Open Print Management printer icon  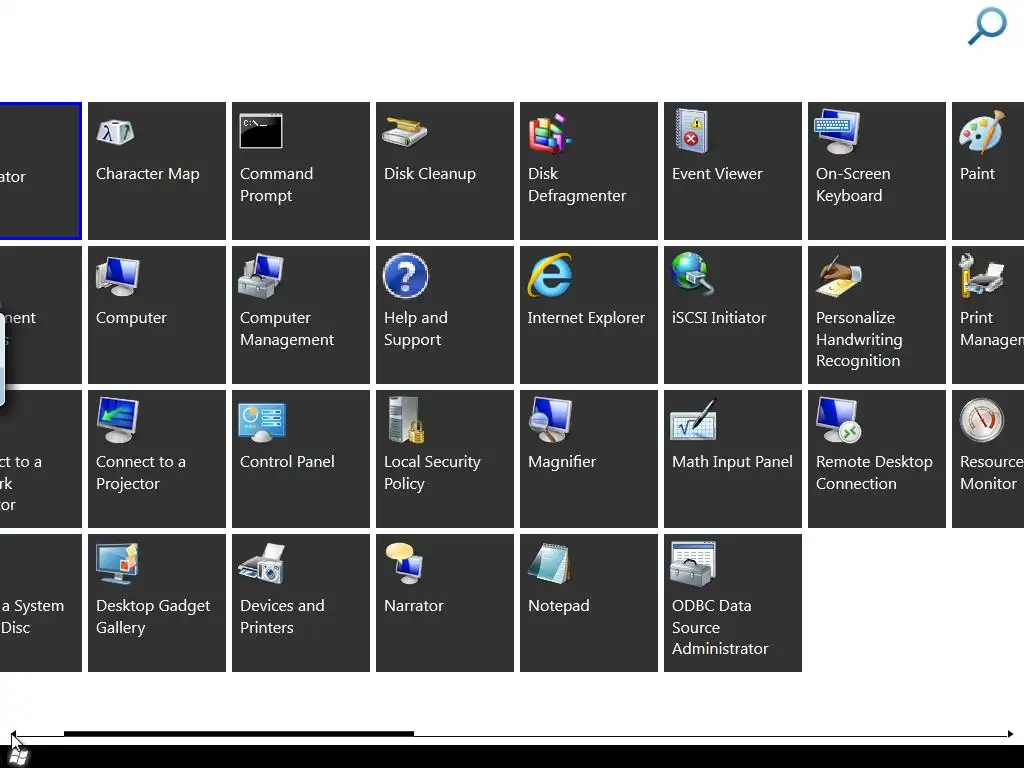981,276
